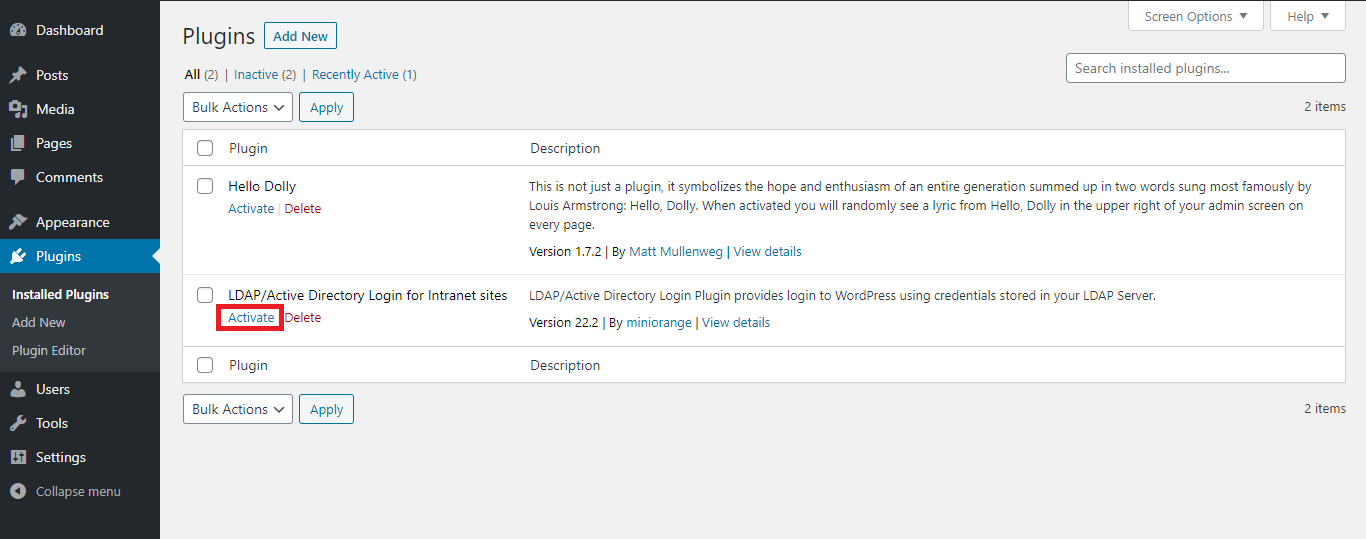Expand the Help dropdown tab
1366x539 pixels.
1308,16
